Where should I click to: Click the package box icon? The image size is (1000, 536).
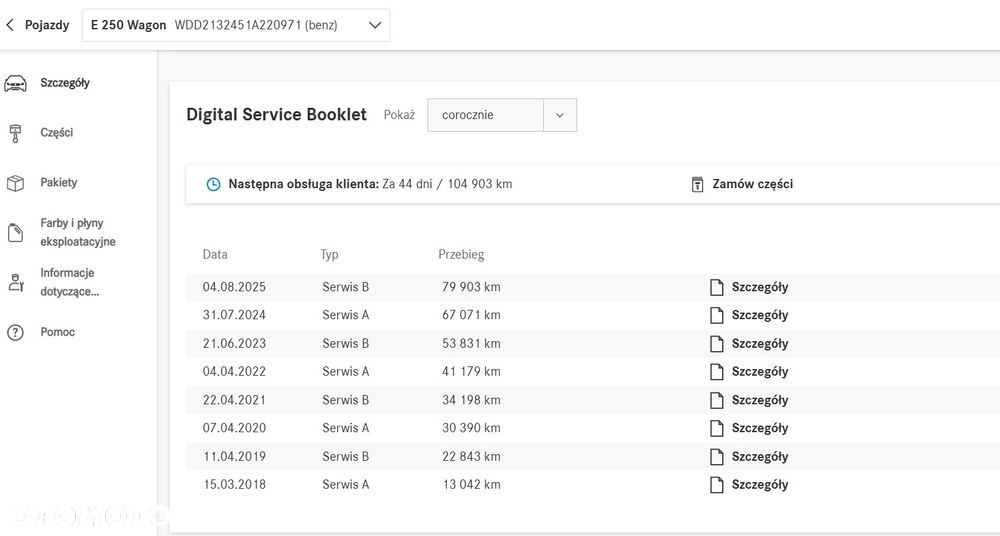(15, 183)
